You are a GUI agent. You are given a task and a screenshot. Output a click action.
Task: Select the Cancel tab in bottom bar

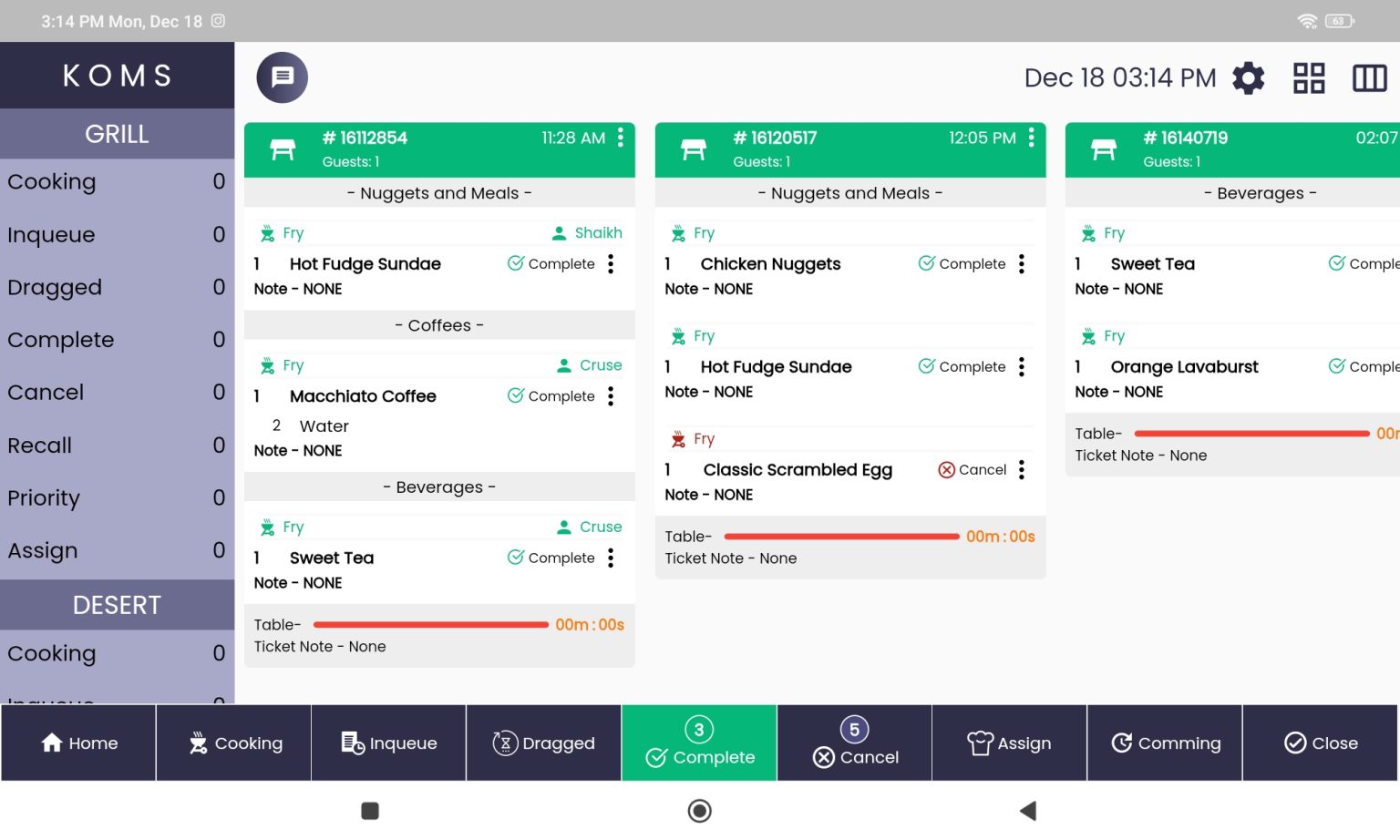(x=854, y=743)
